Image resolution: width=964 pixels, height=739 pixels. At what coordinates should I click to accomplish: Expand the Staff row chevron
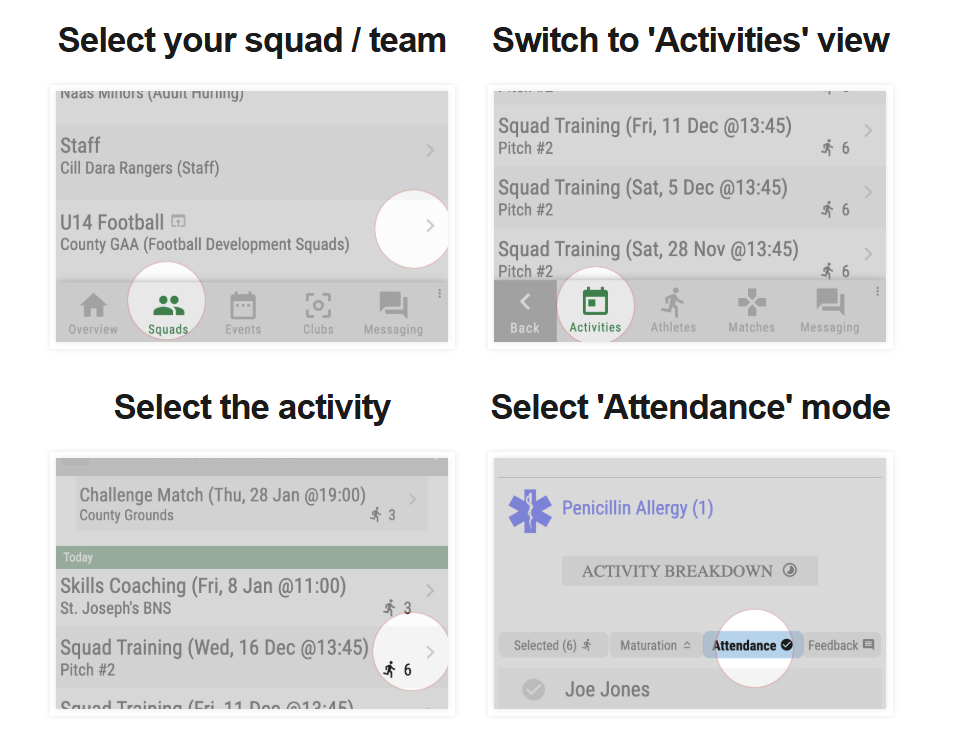[430, 151]
